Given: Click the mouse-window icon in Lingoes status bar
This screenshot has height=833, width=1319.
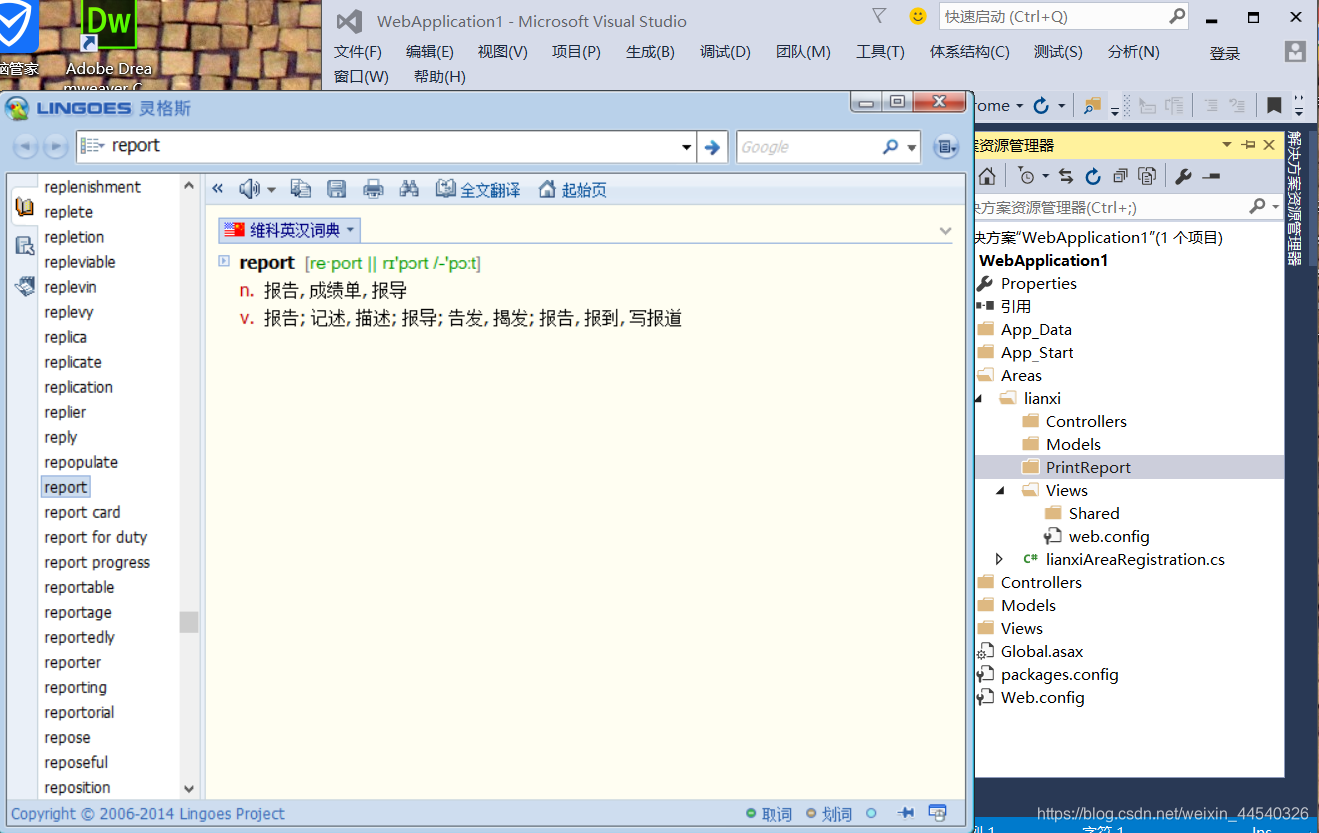Looking at the screenshot, I should point(938,813).
